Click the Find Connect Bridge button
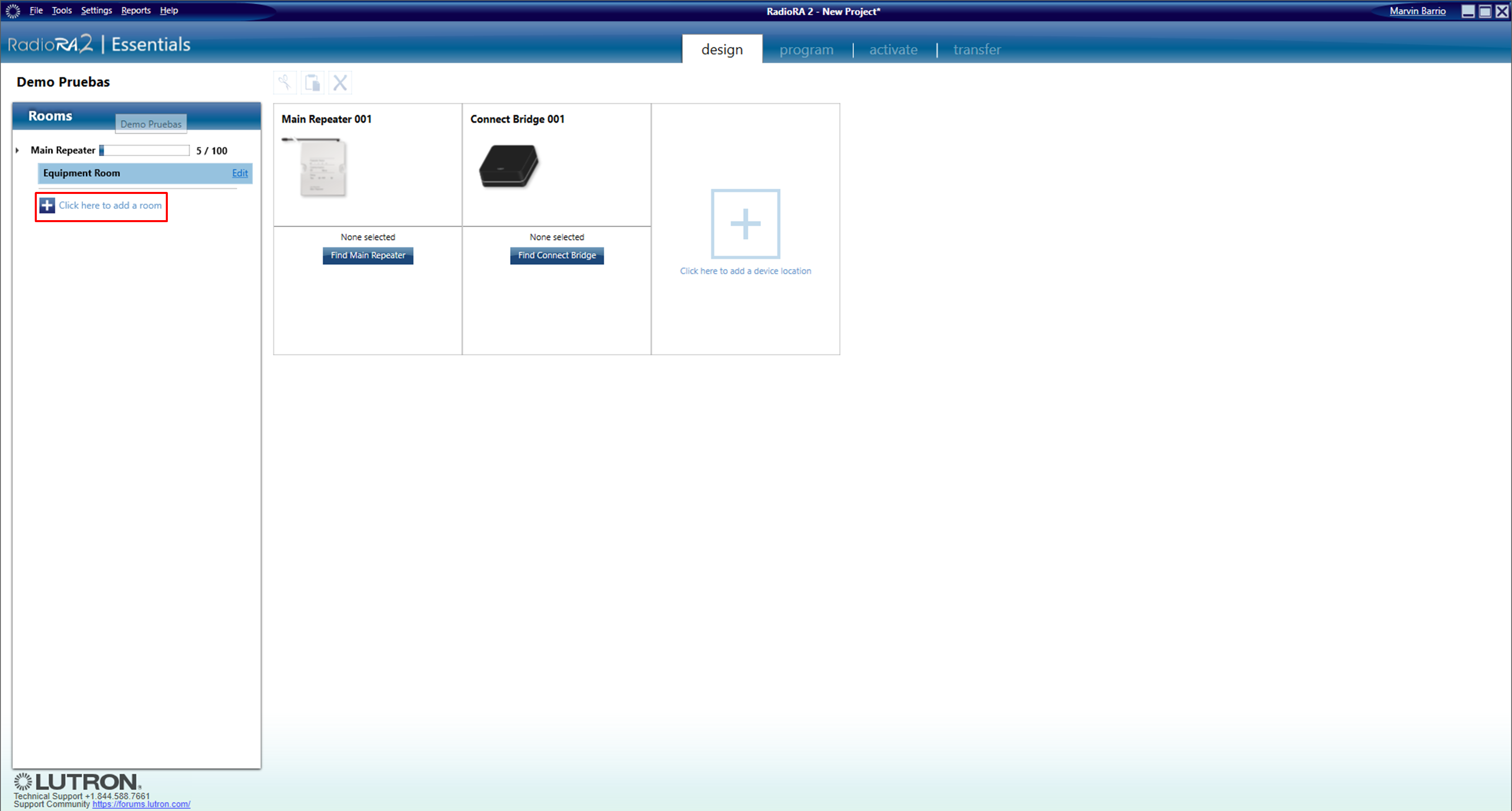Viewport: 1512px width, 811px height. tap(556, 255)
